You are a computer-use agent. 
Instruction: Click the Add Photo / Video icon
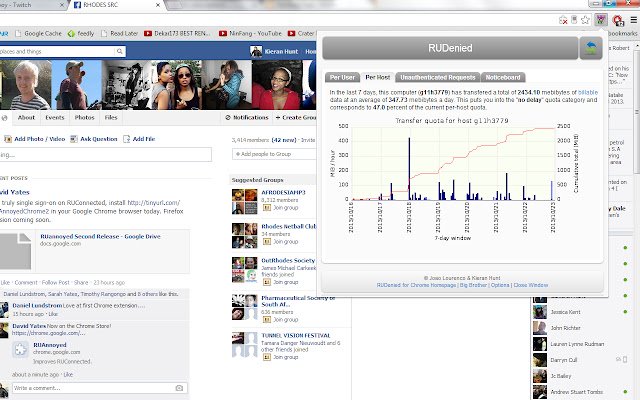[x=8, y=139]
